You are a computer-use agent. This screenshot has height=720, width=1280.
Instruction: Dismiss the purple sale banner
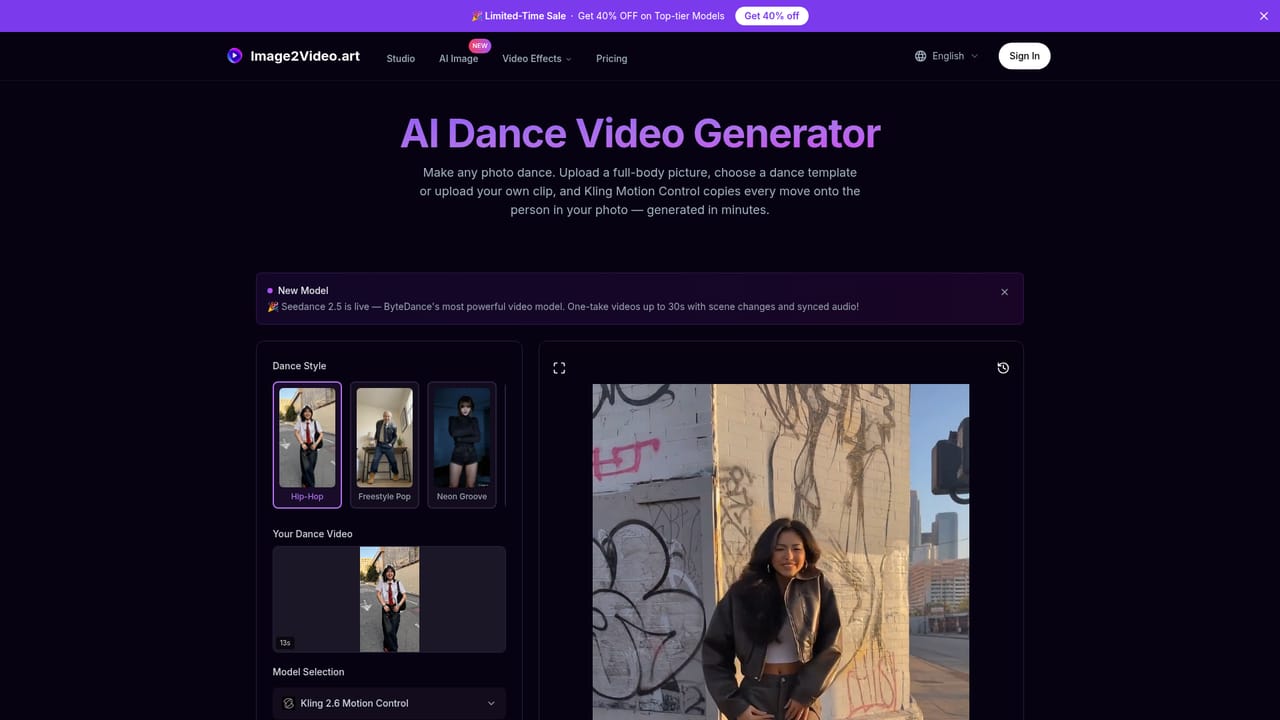coord(1263,16)
